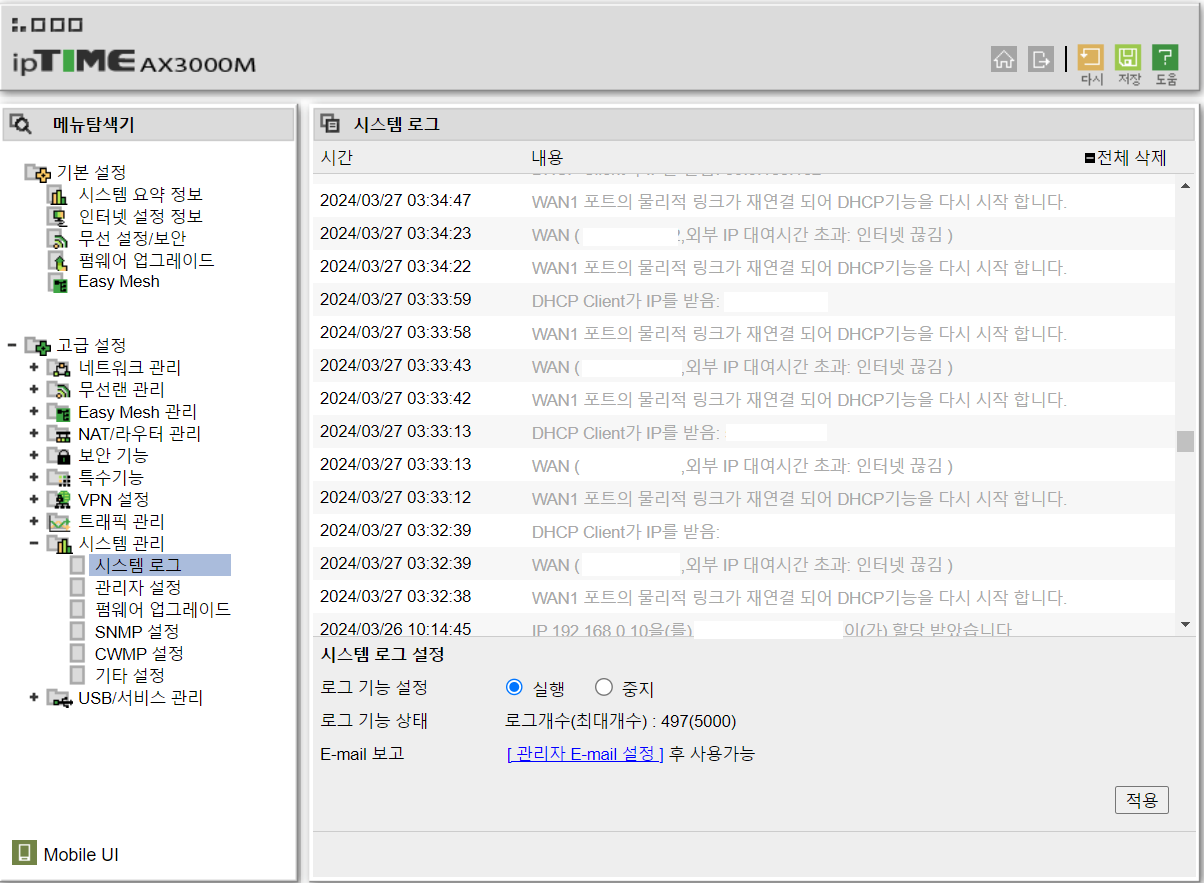
Task: Click the VPN 설정 icon
Action: 60,500
